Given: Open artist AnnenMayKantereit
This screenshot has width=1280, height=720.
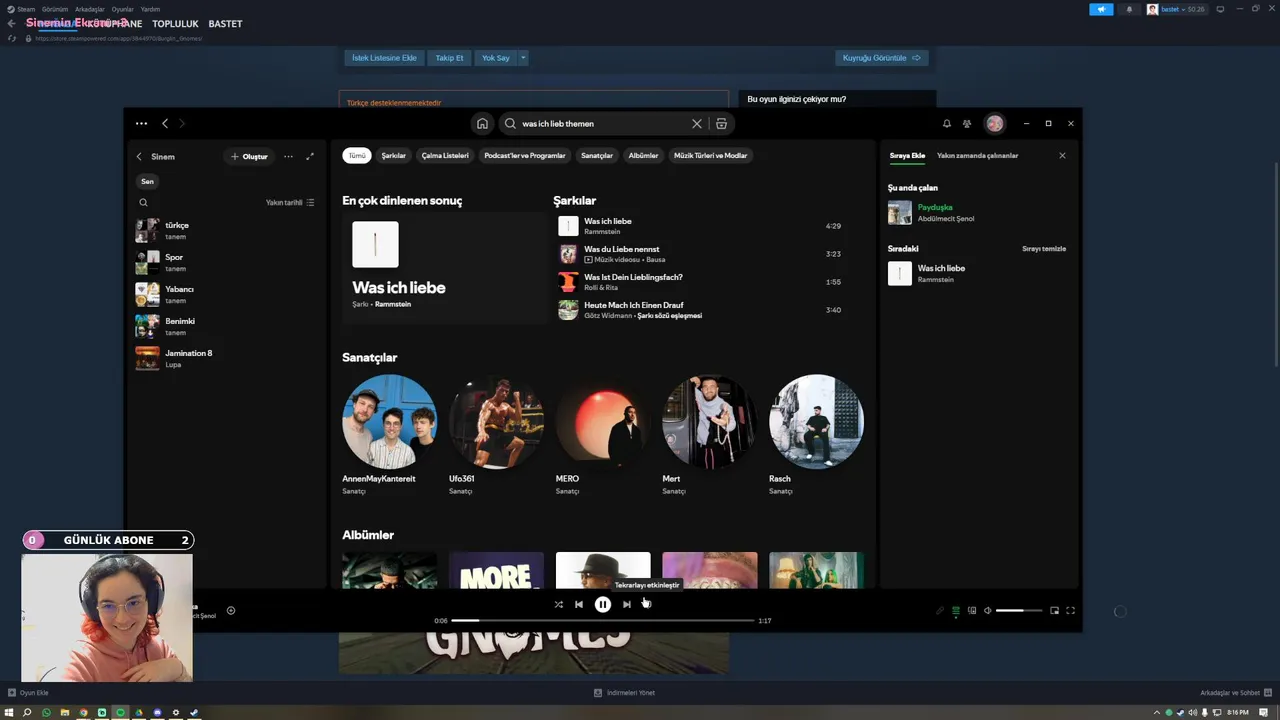Looking at the screenshot, I should 389,435.
